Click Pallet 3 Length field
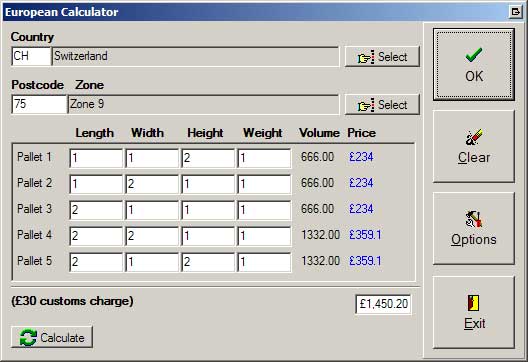The height and width of the screenshot is (362, 528). pos(96,210)
